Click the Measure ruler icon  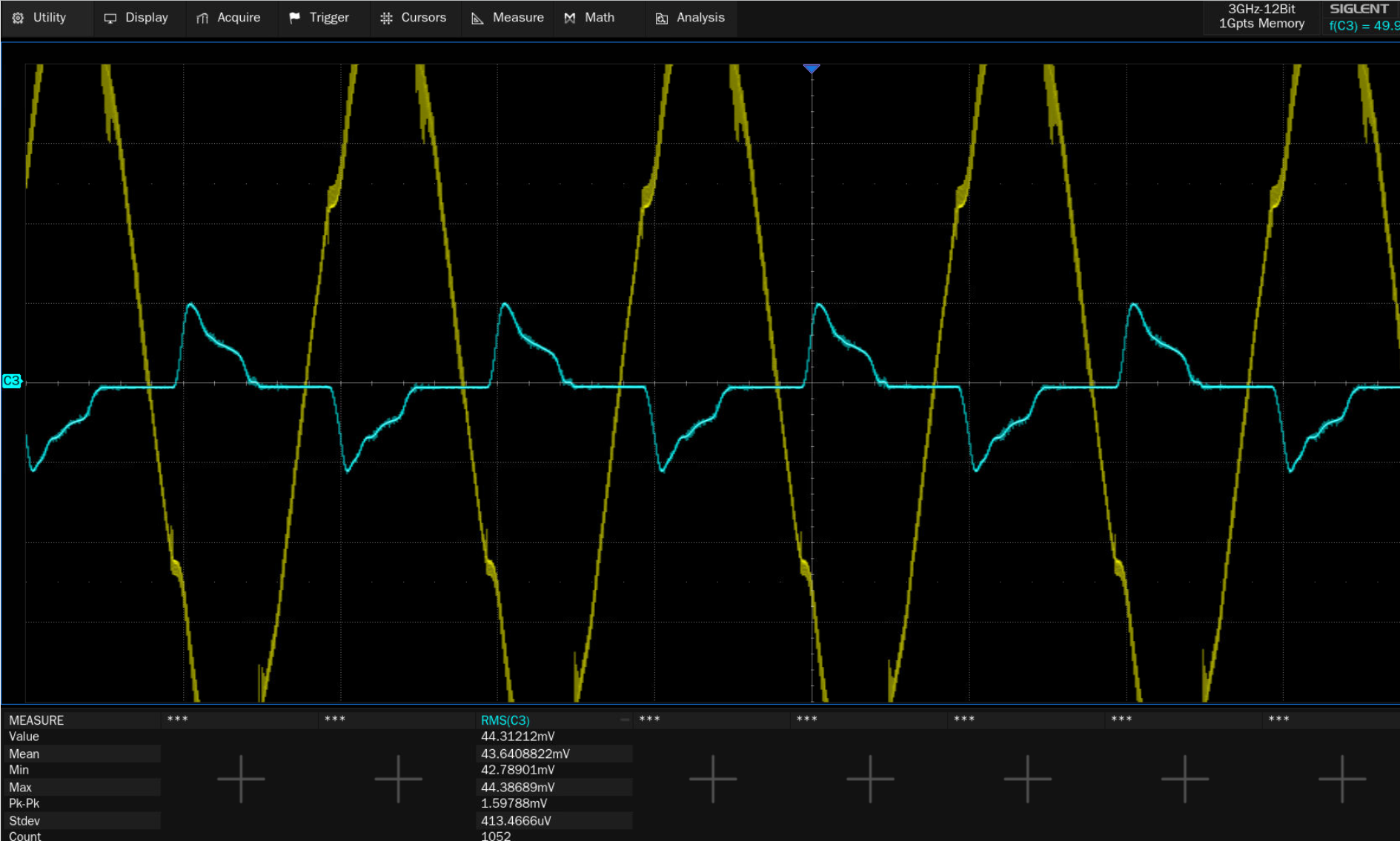click(477, 19)
